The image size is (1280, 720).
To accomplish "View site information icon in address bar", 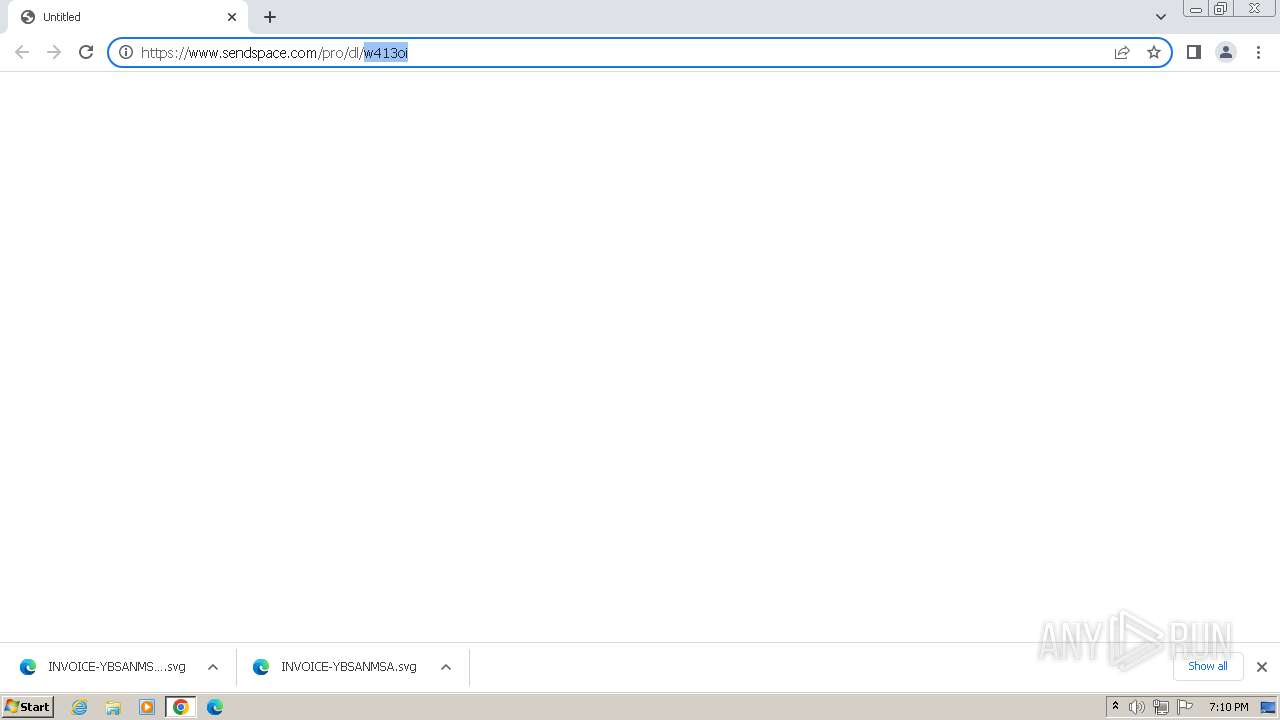I will pos(126,52).
